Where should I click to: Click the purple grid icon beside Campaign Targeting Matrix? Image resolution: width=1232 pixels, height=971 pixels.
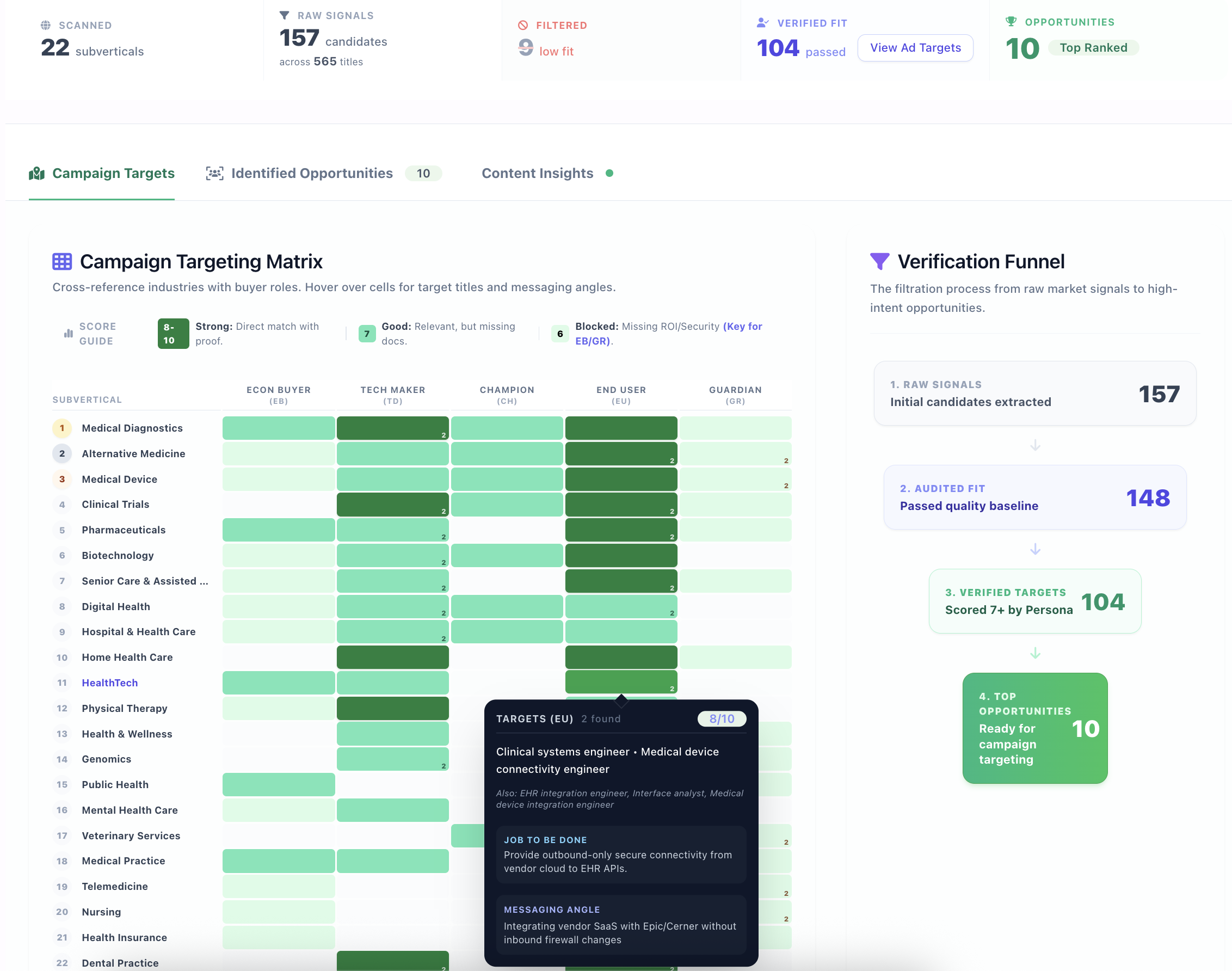[62, 261]
